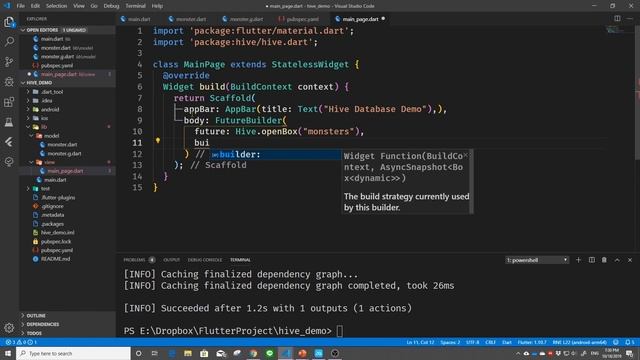
Task: Open Task View on the taskbar
Action: (x=155, y=353)
